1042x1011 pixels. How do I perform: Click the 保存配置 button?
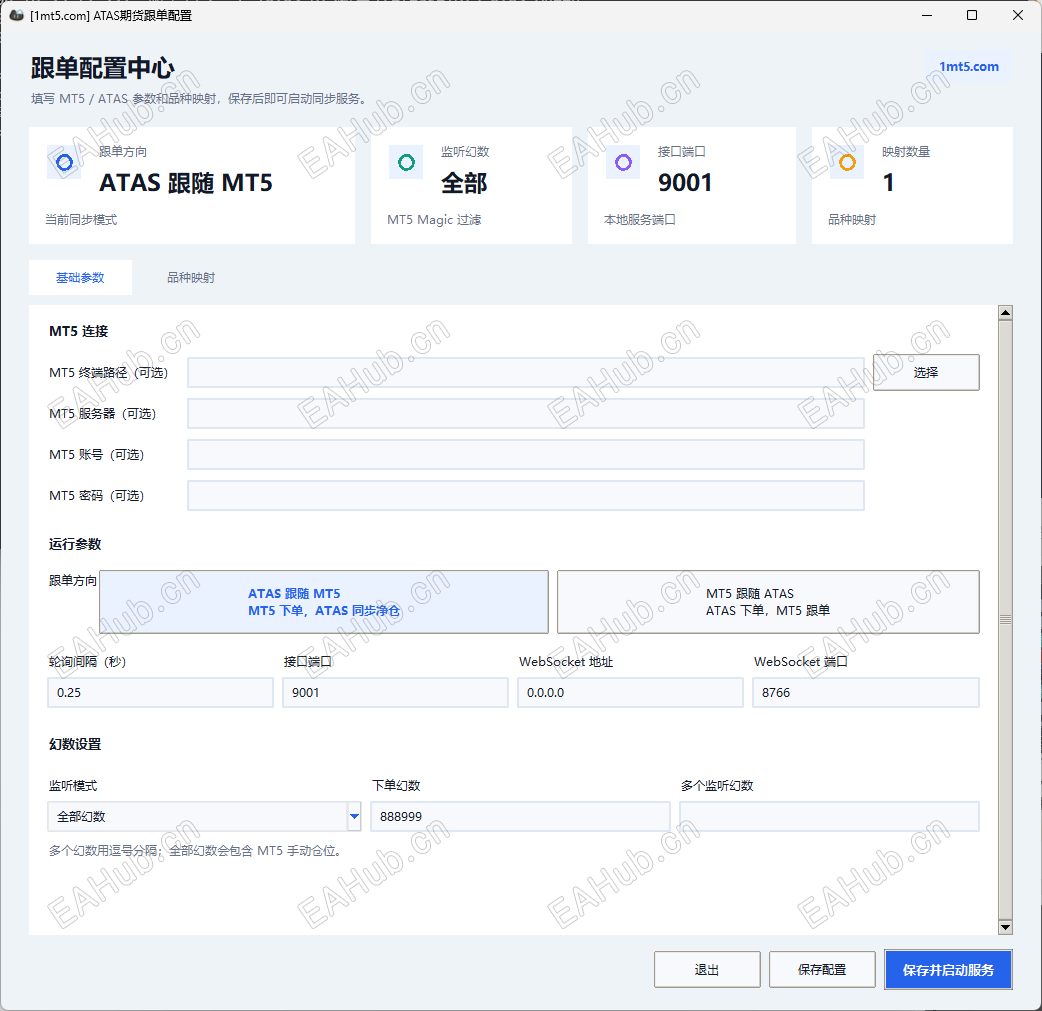pos(822,970)
